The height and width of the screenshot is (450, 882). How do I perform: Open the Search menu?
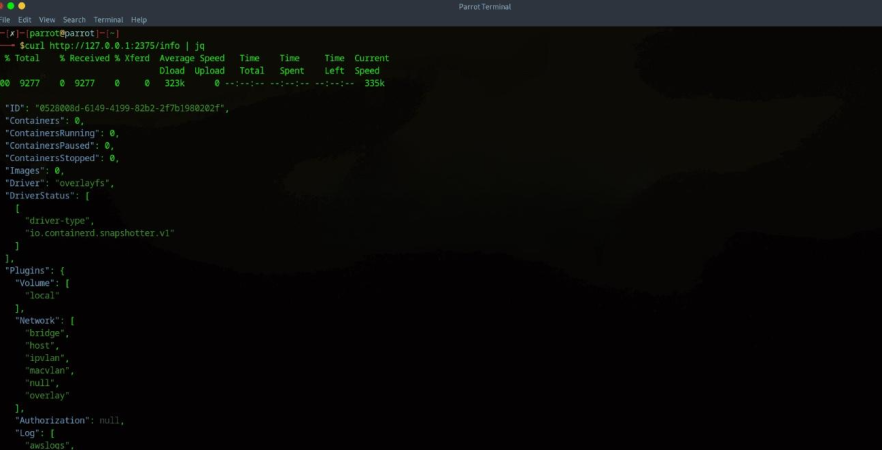(x=74, y=19)
